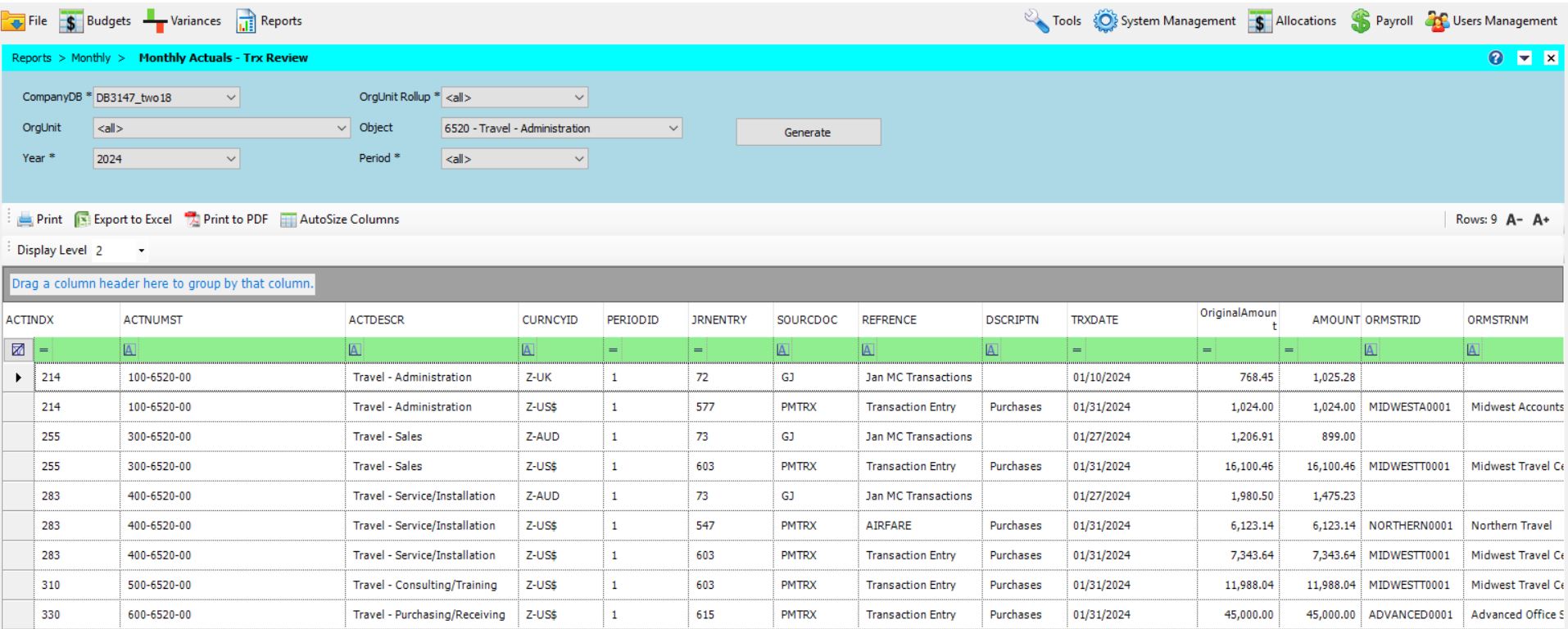Sort by the ACTINDX column header

pyautogui.click(x=61, y=320)
